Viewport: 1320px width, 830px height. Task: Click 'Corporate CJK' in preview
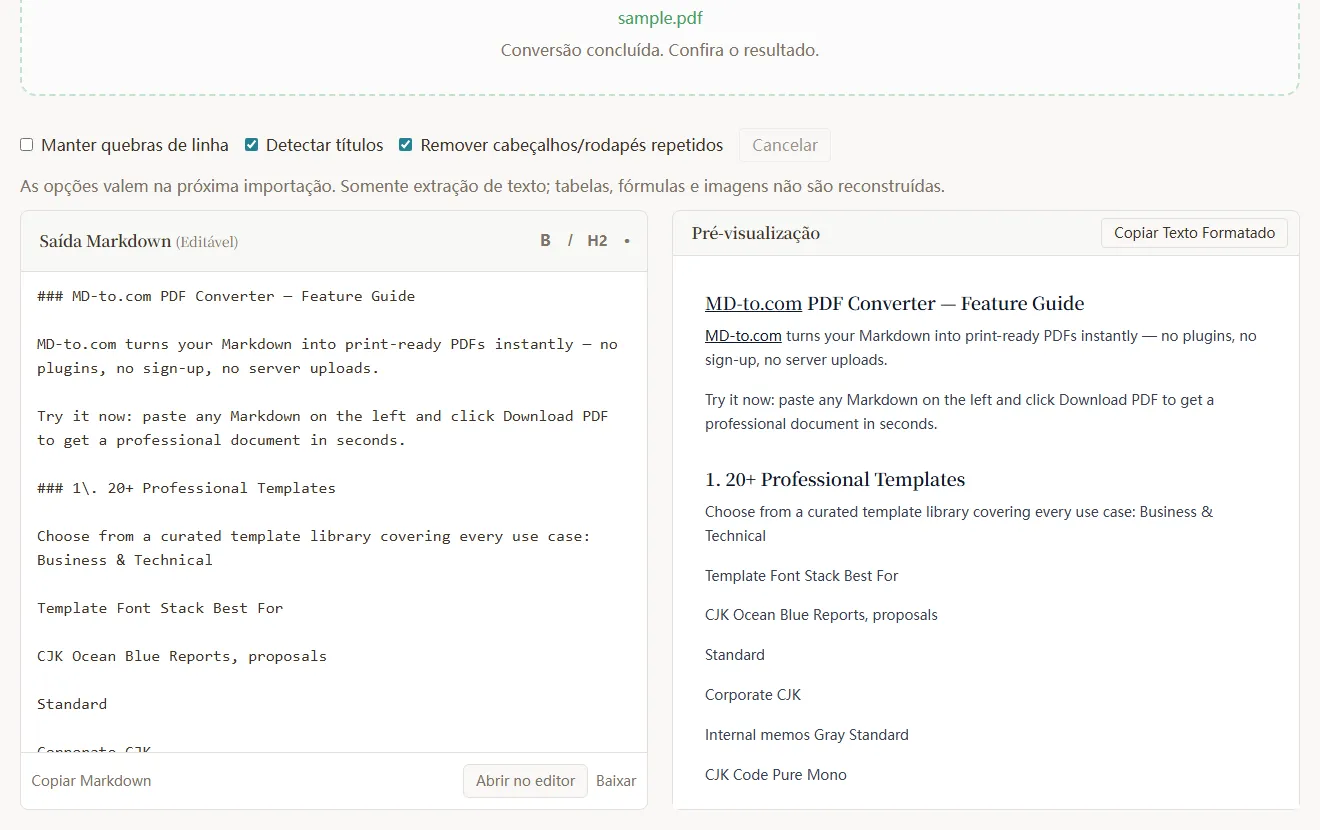pyautogui.click(x=753, y=695)
